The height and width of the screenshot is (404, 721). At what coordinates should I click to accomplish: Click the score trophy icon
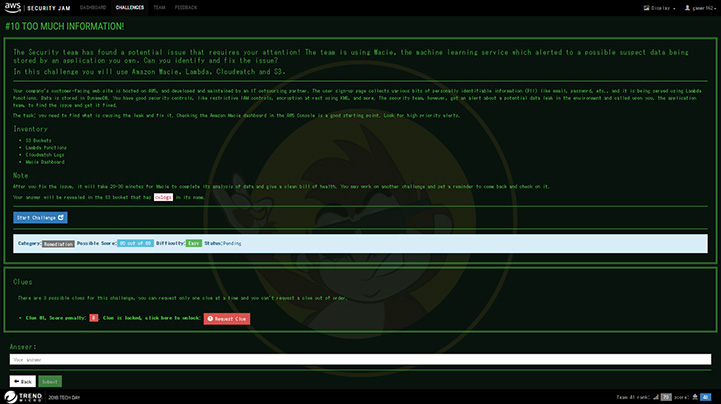tap(695, 397)
